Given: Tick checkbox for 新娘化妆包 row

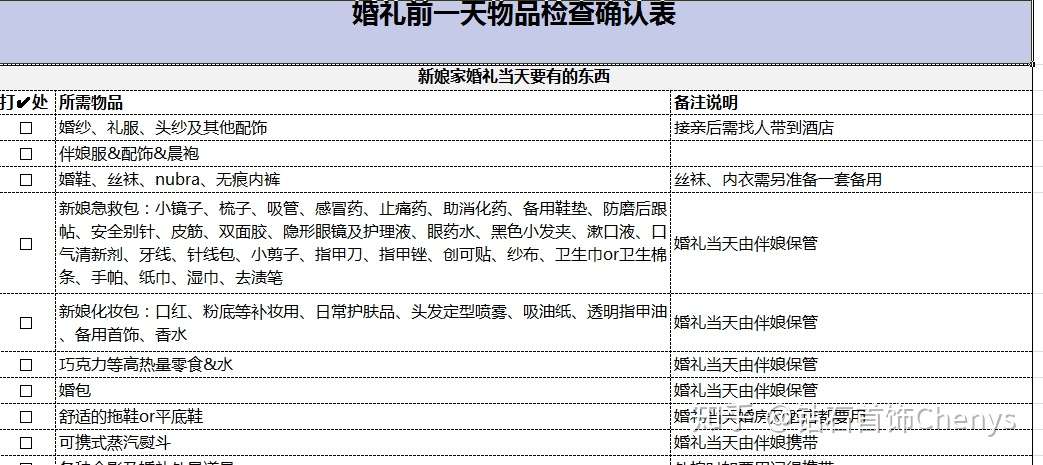Looking at the screenshot, I should pos(26,323).
